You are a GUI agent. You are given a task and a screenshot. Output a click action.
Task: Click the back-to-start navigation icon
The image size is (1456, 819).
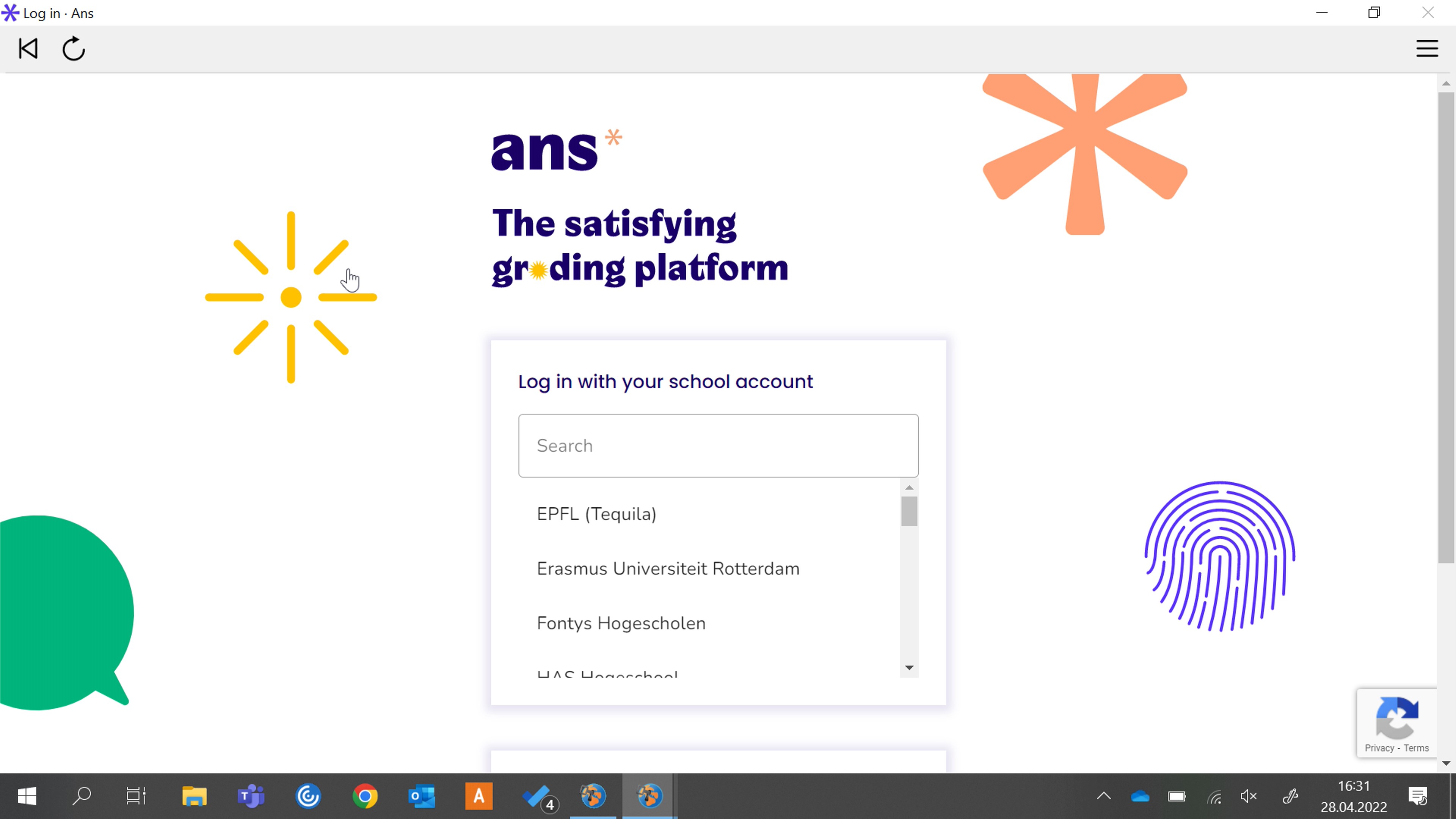tap(28, 49)
